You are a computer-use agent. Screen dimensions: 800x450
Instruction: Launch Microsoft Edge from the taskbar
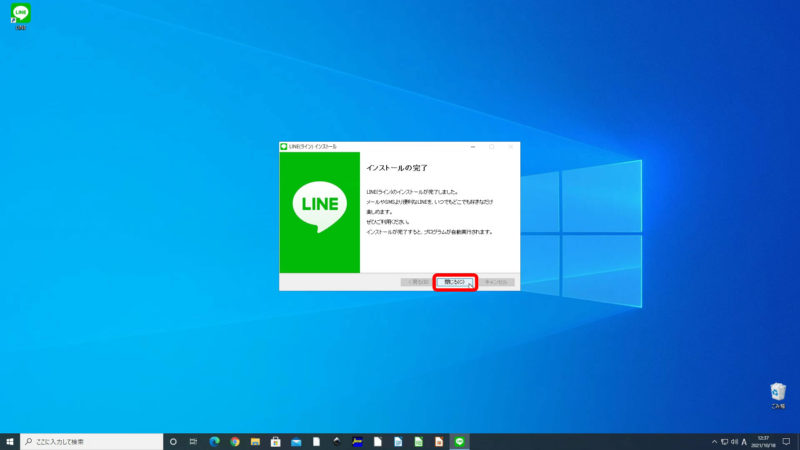click(x=214, y=441)
